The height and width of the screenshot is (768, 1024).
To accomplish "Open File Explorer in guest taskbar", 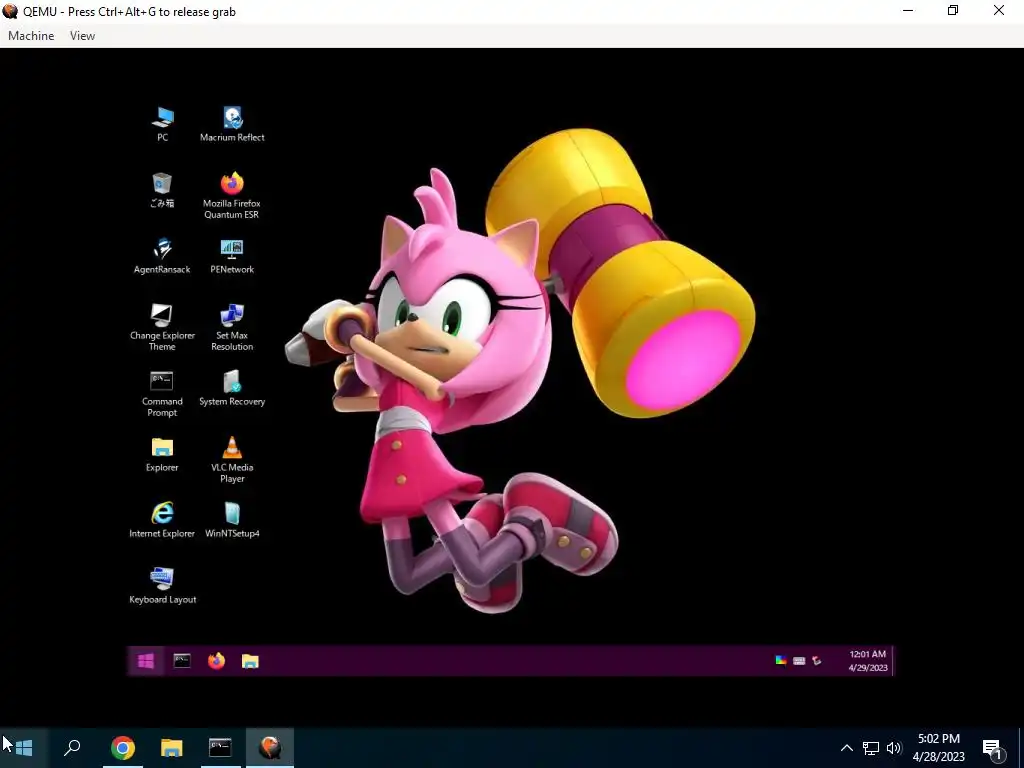I will [x=250, y=661].
